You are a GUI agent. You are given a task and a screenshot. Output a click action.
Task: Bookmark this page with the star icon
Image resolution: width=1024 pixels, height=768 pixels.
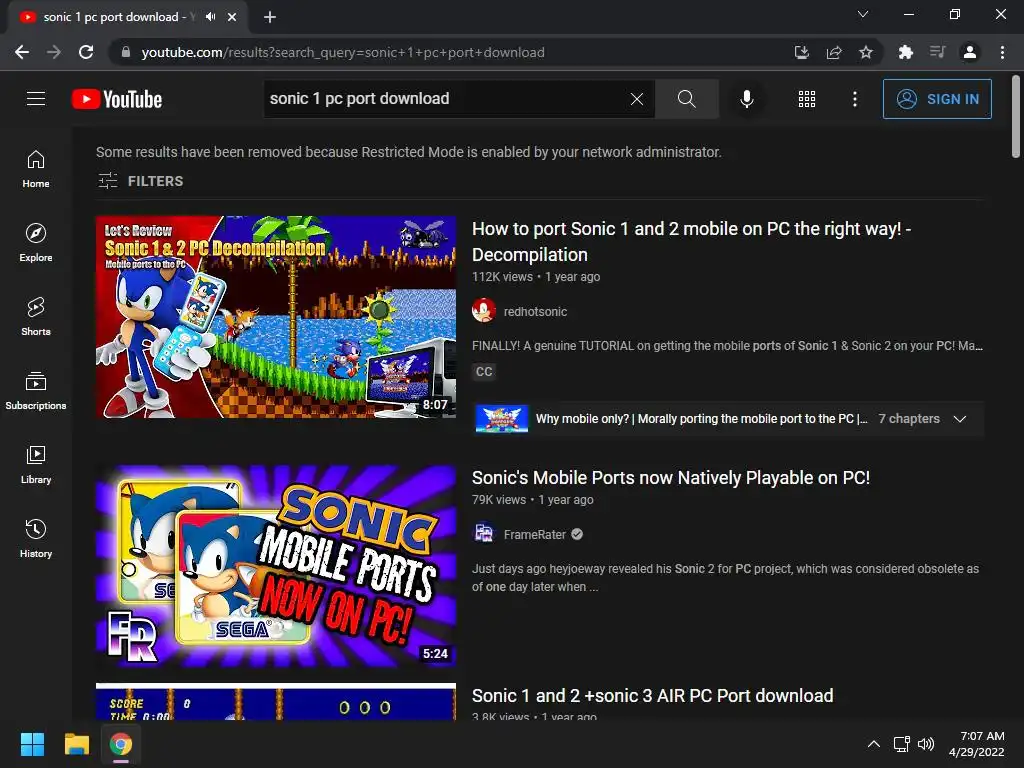[866, 52]
